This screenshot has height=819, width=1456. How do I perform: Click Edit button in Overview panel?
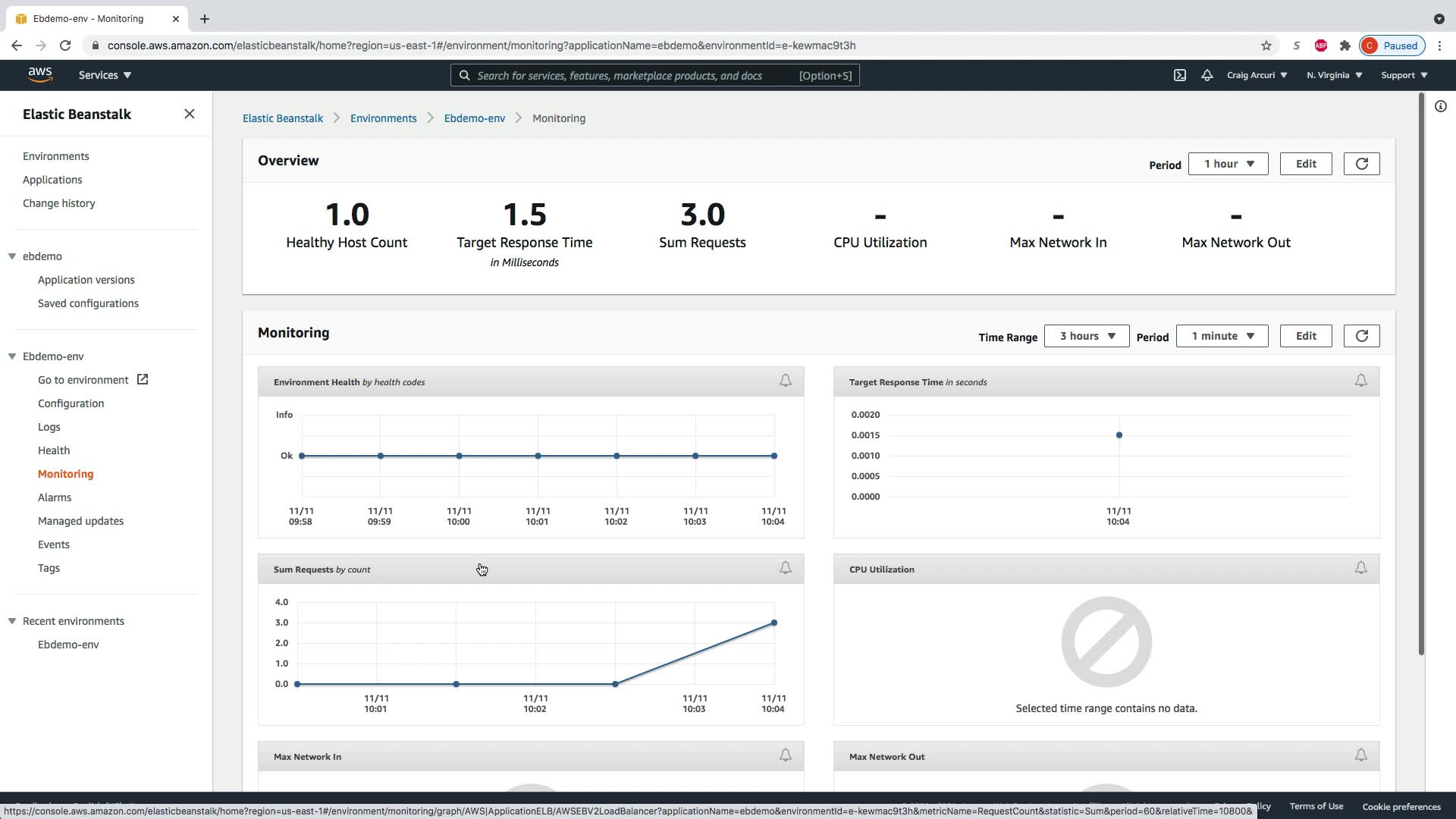1305,164
